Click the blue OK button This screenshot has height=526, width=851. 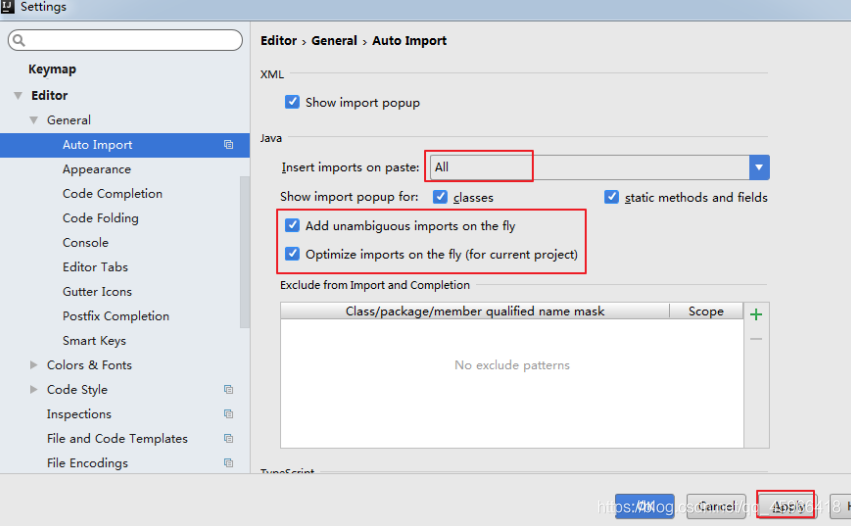[645, 506]
